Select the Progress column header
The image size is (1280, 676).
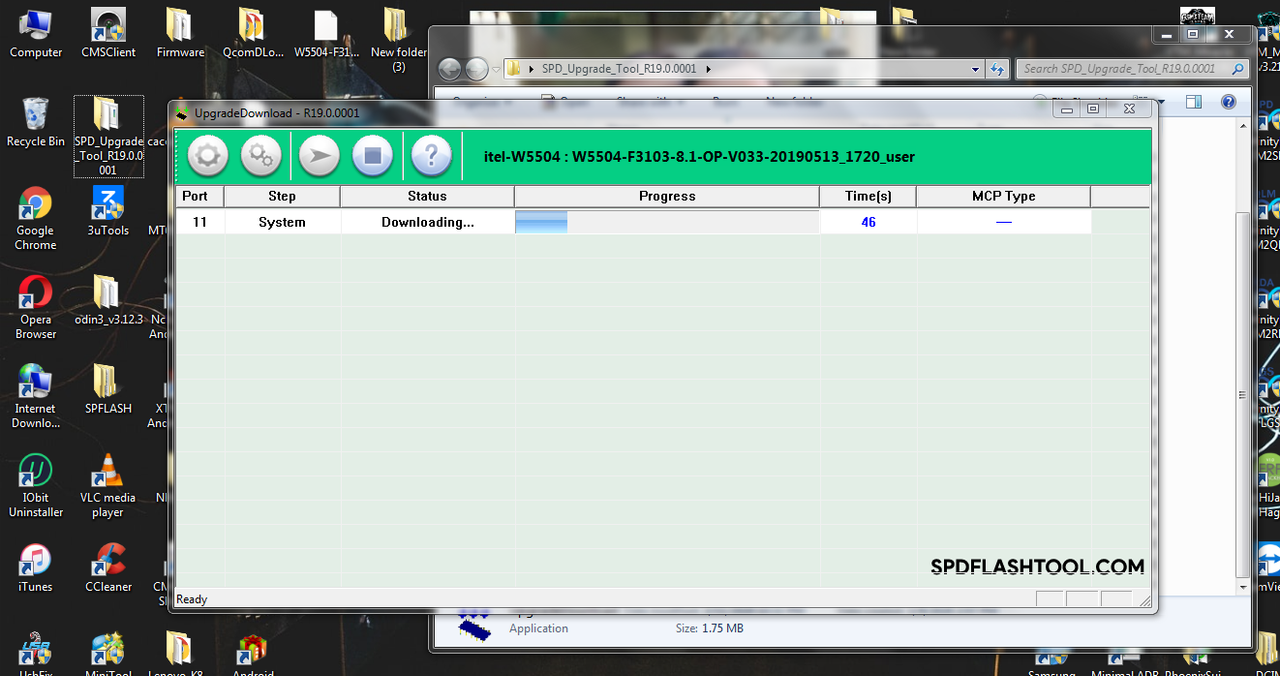tap(667, 196)
